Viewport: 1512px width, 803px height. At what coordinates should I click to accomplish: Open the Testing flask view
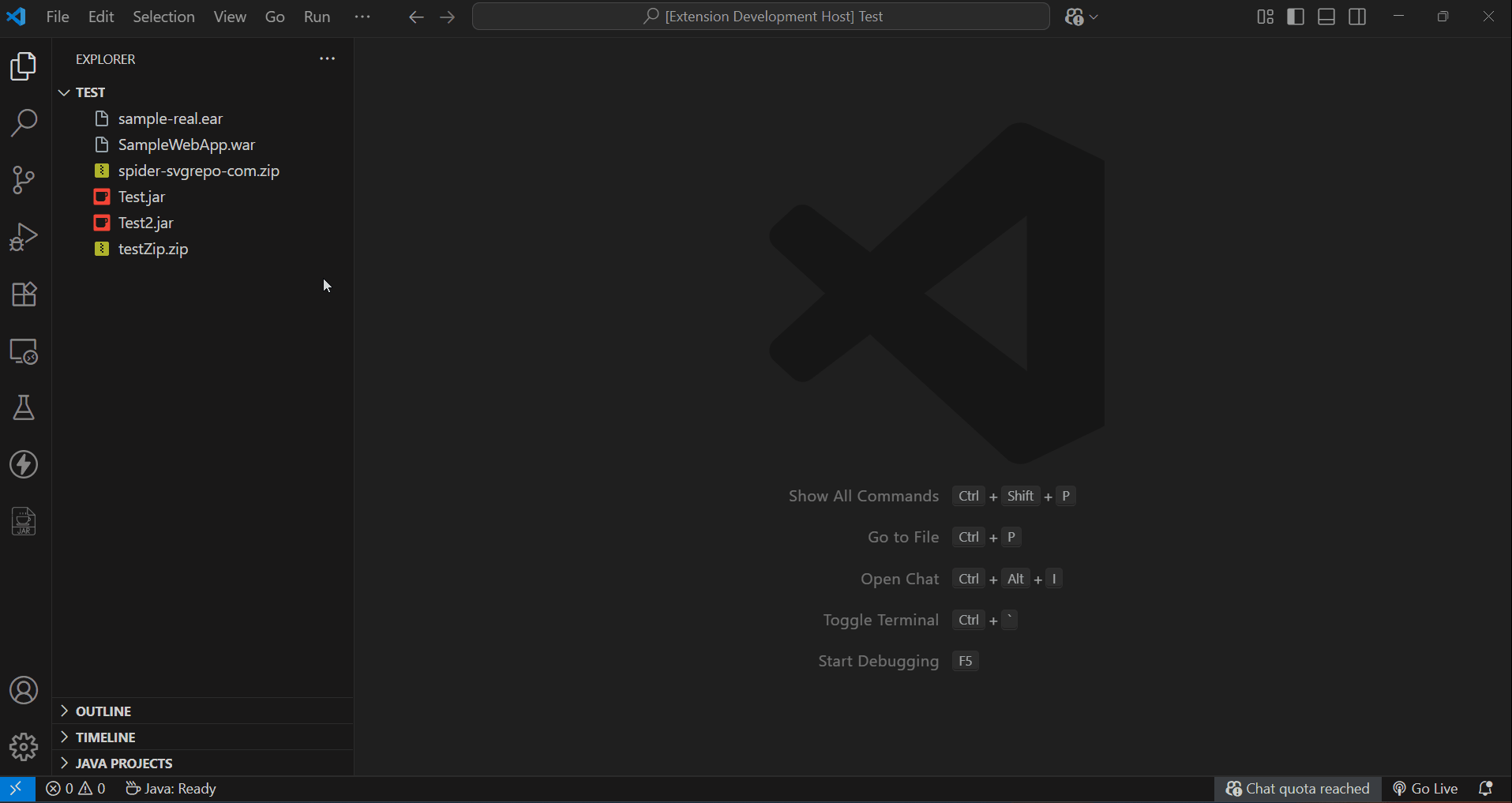point(24,407)
